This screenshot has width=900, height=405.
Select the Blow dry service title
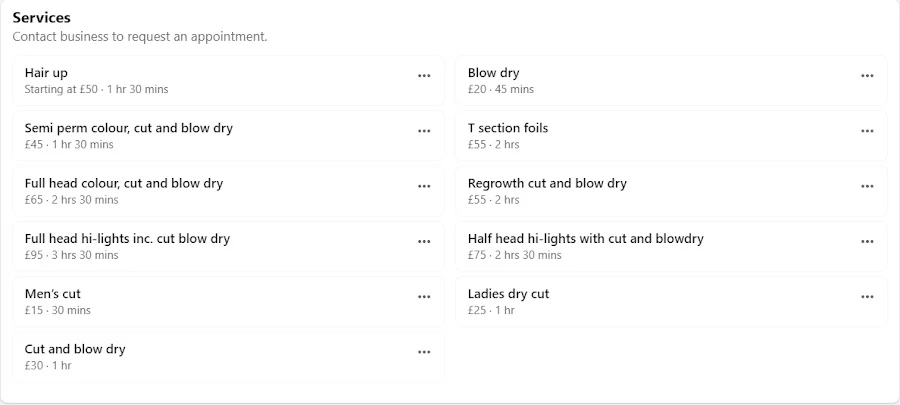(x=493, y=73)
